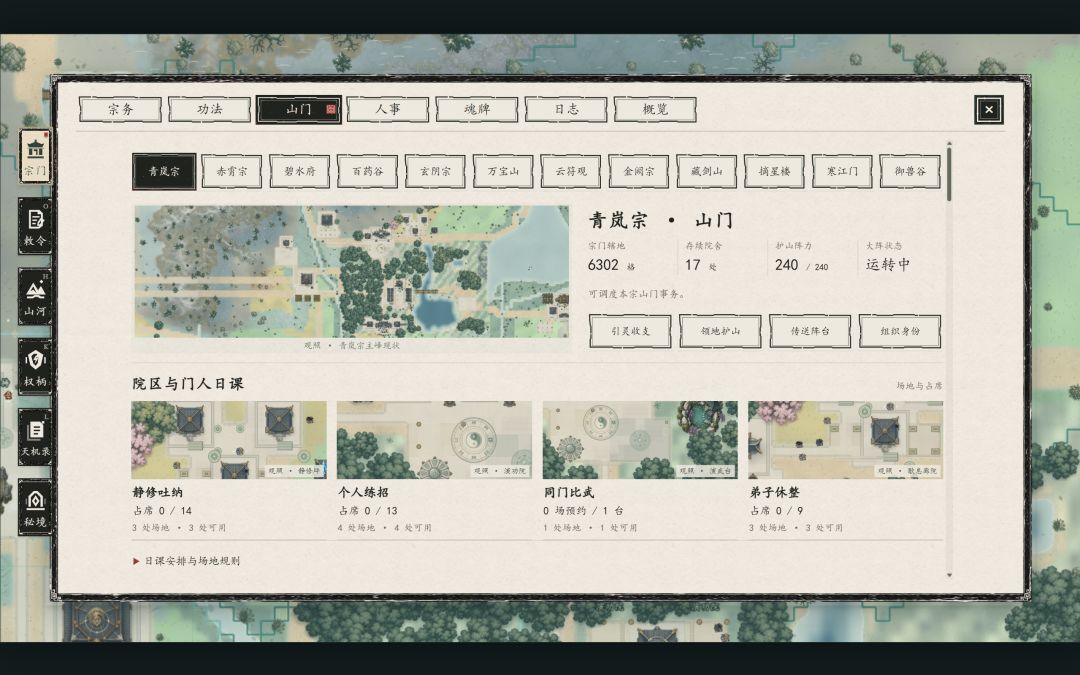Click the scrollbar down arrow

click(x=949, y=574)
